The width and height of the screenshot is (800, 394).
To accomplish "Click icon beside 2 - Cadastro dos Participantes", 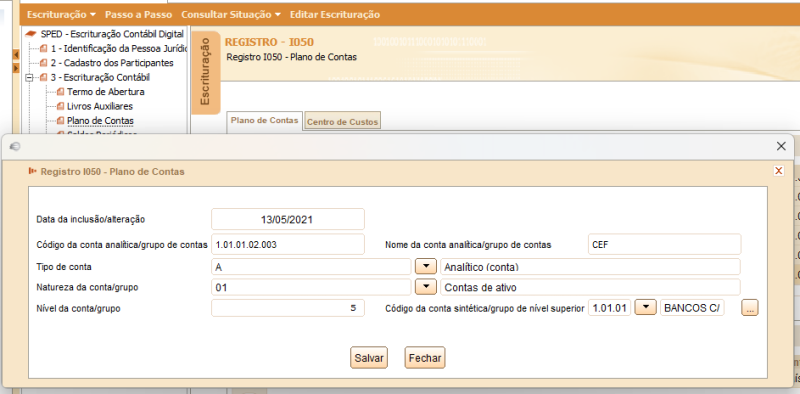I will click(43, 63).
